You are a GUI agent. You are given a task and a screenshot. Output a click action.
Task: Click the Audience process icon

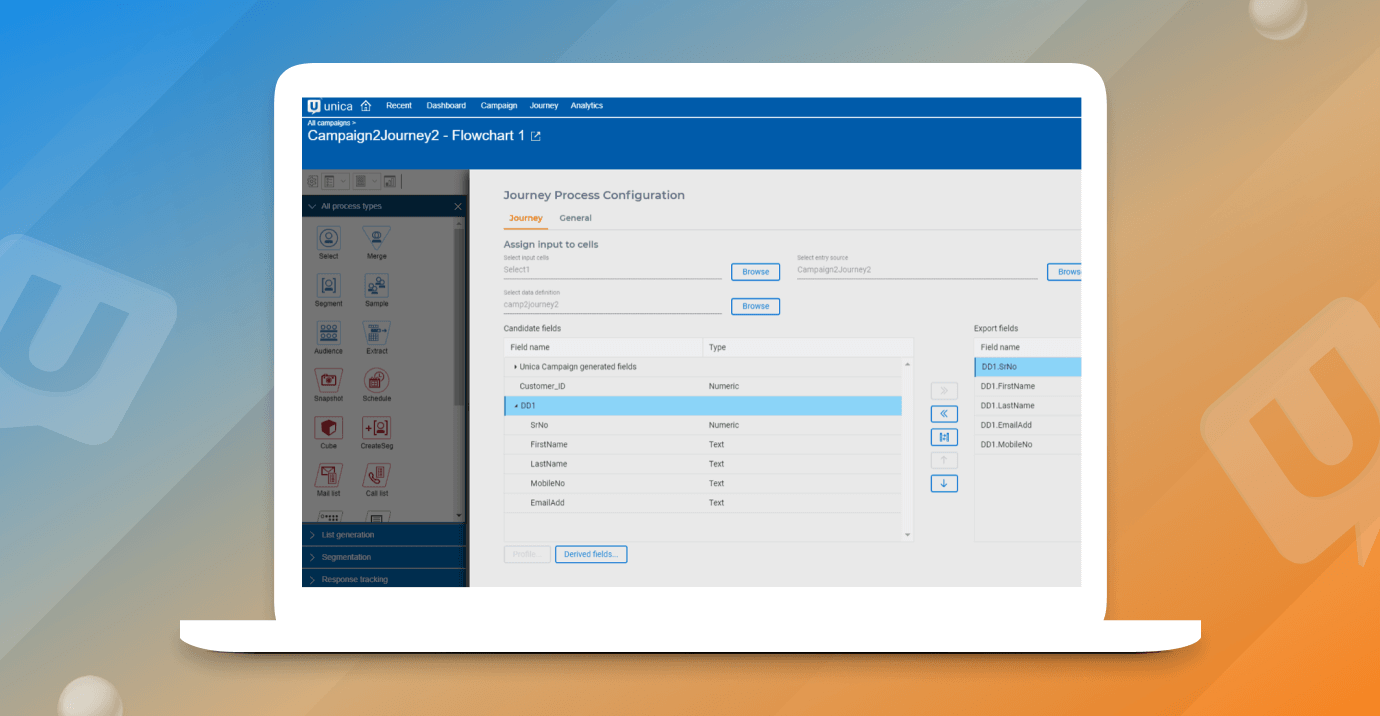point(328,333)
